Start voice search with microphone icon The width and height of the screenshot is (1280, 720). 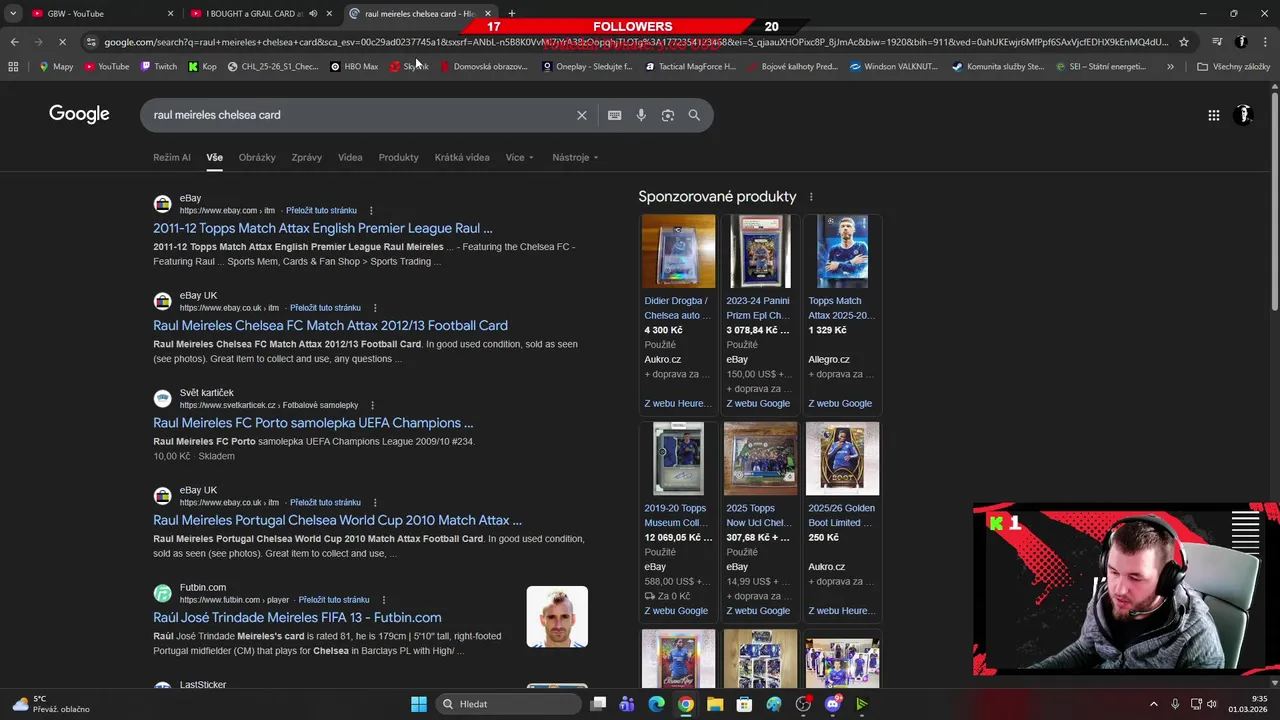point(641,115)
